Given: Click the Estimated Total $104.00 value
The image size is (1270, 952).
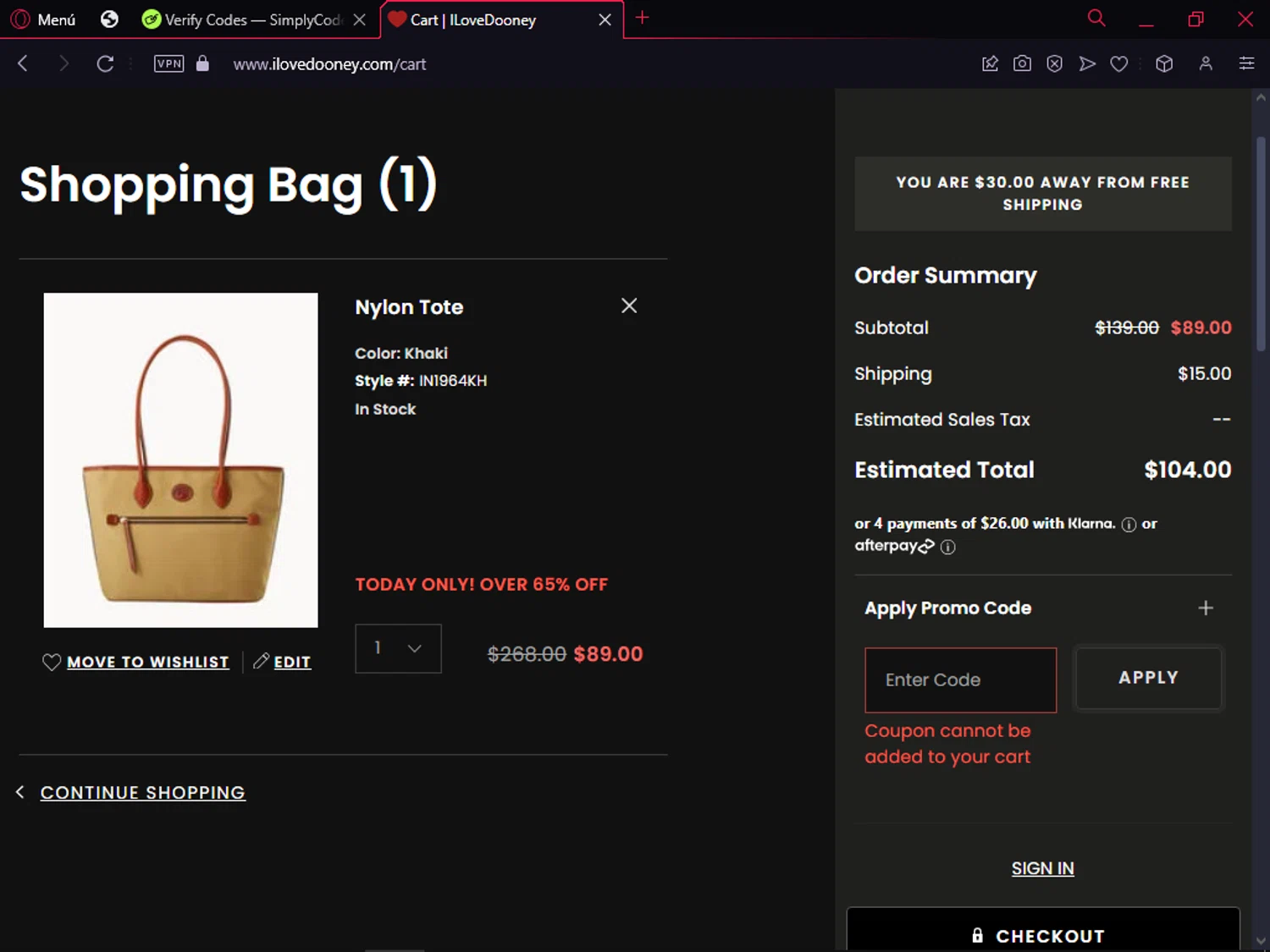Looking at the screenshot, I should [x=1188, y=470].
